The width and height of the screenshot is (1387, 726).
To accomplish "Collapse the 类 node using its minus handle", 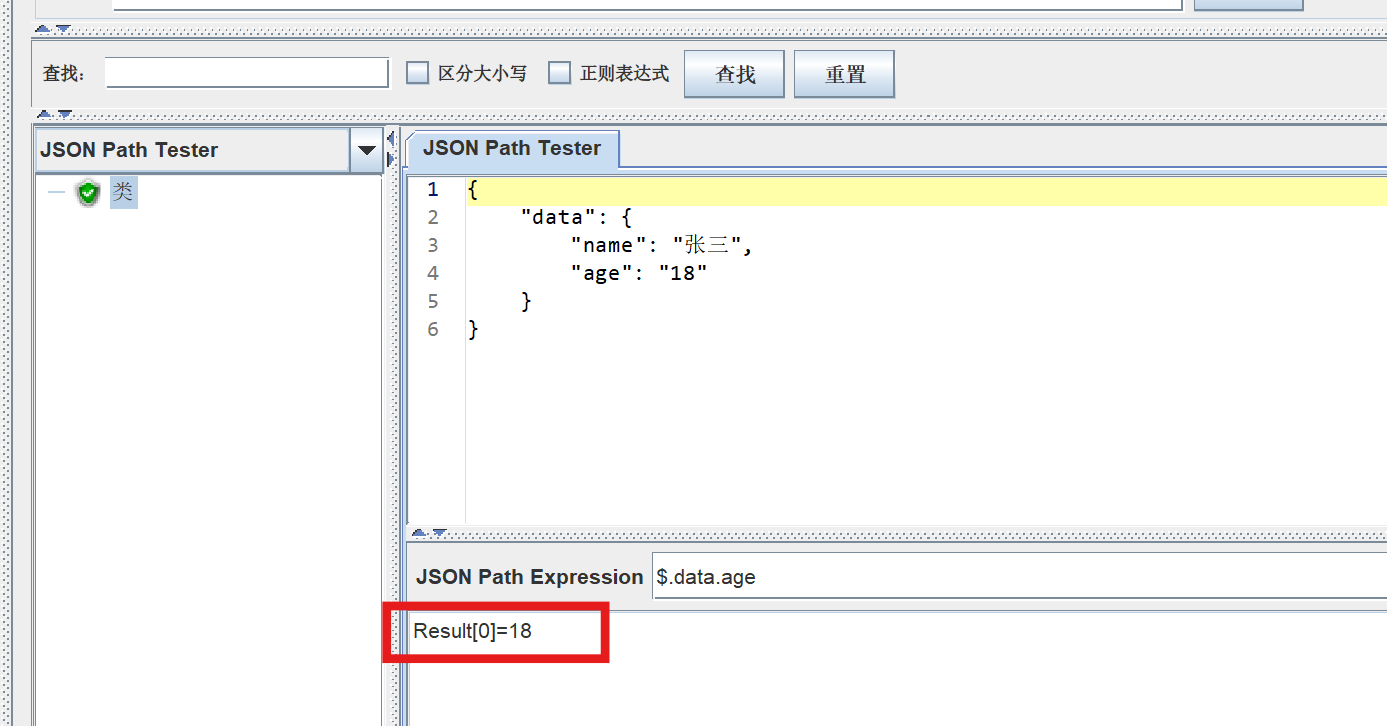I will pos(56,192).
